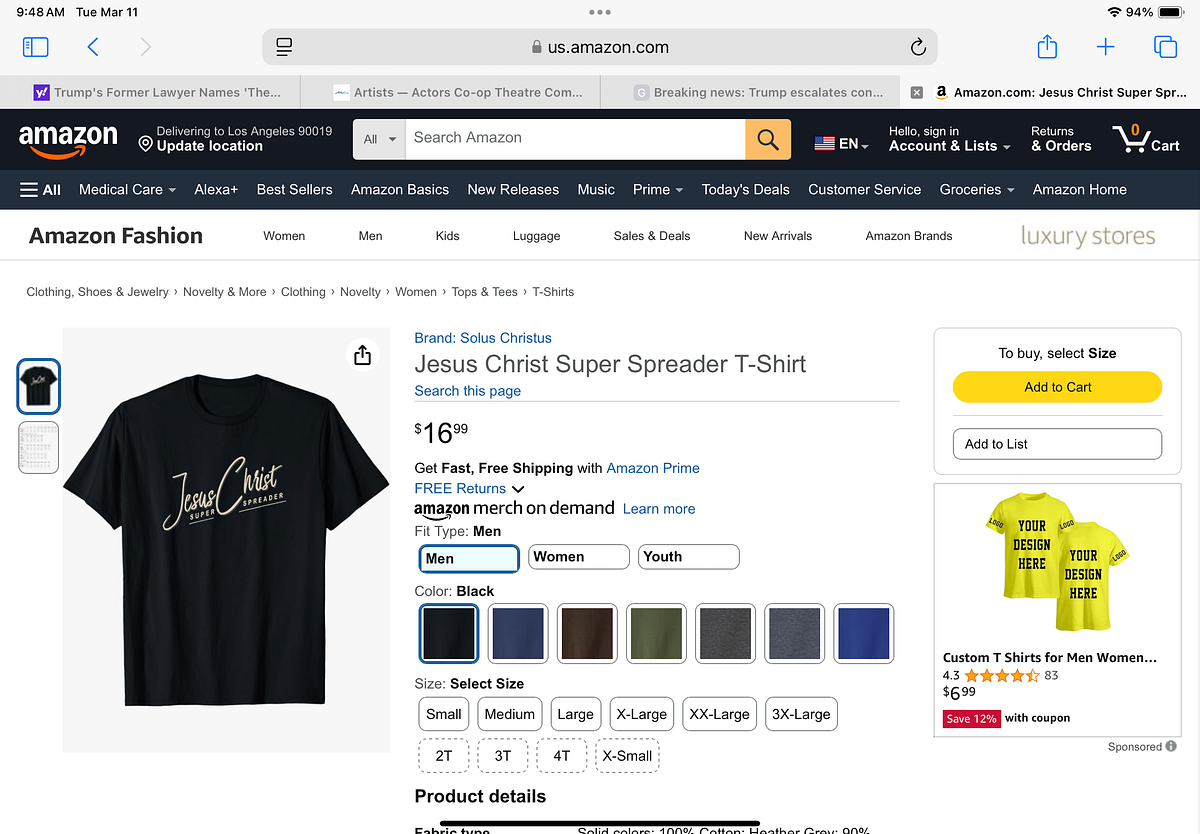Tap Safari share icon in toolbar

point(1046,46)
